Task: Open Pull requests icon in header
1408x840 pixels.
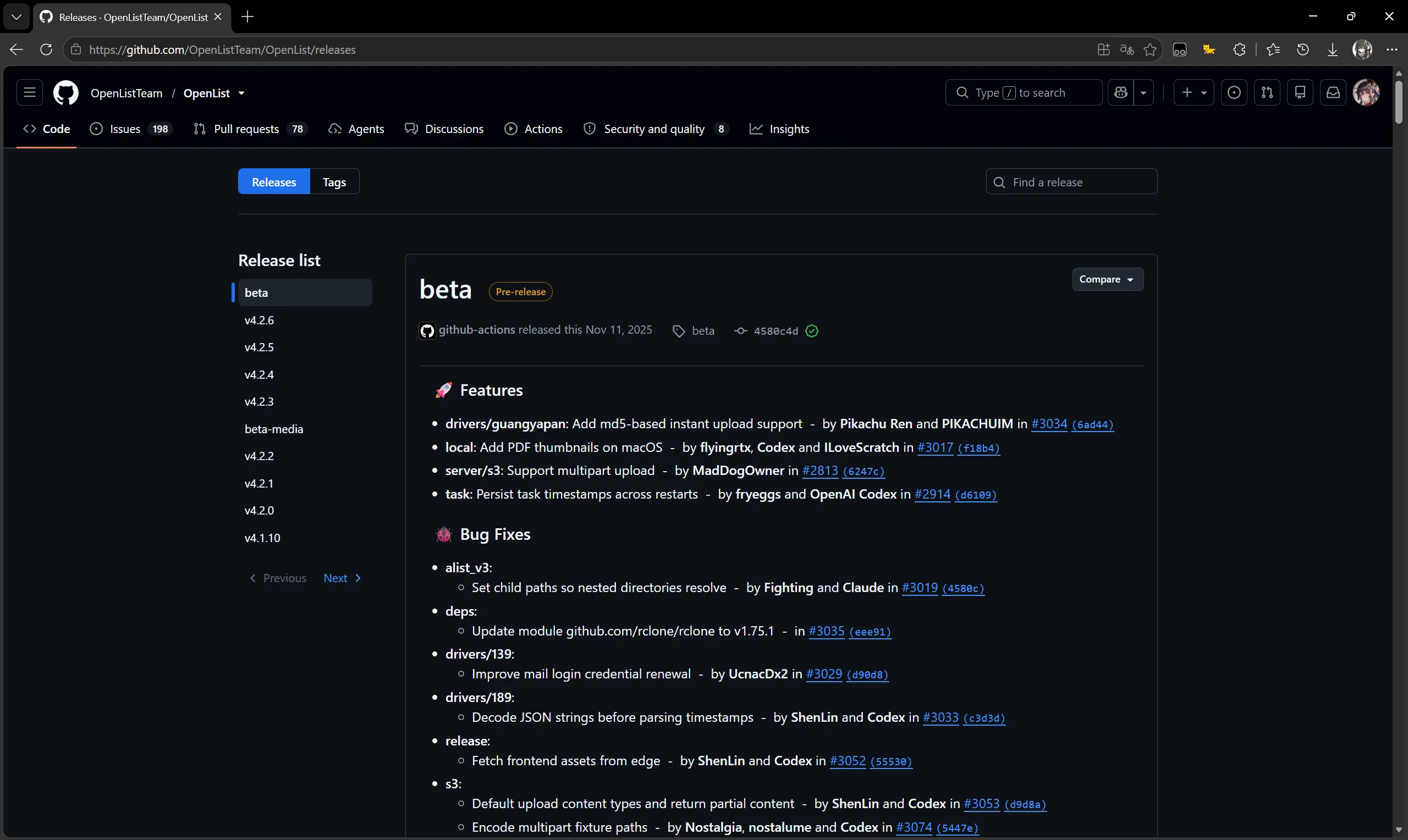Action: (x=1267, y=92)
